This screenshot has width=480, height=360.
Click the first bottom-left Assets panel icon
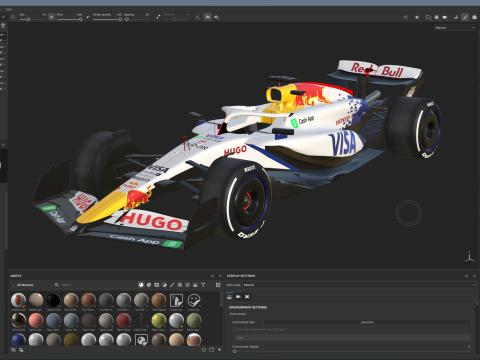click(13, 350)
